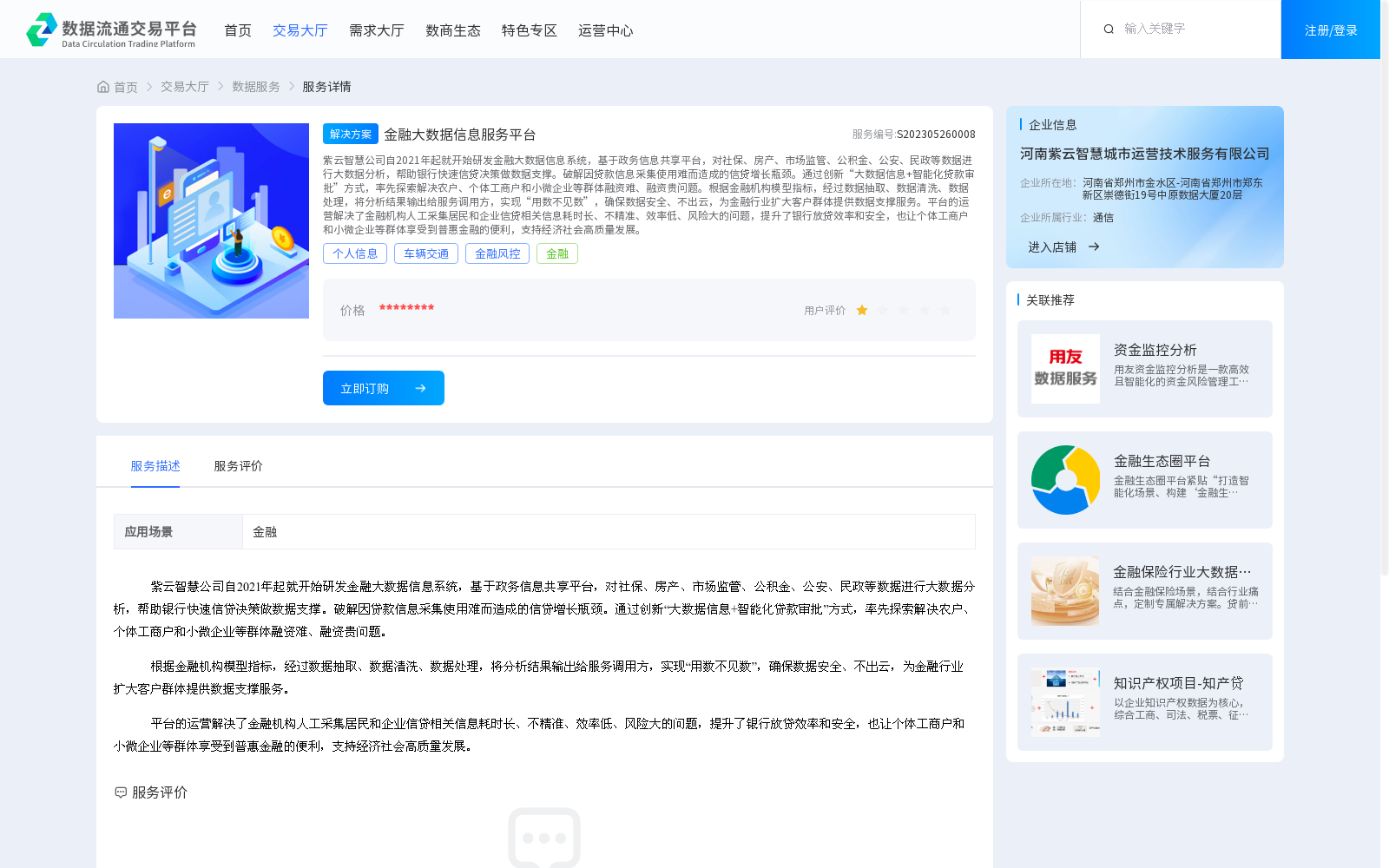The image size is (1389, 868).
Task: Click the 企业信息 panel heading
Action: (1053, 125)
